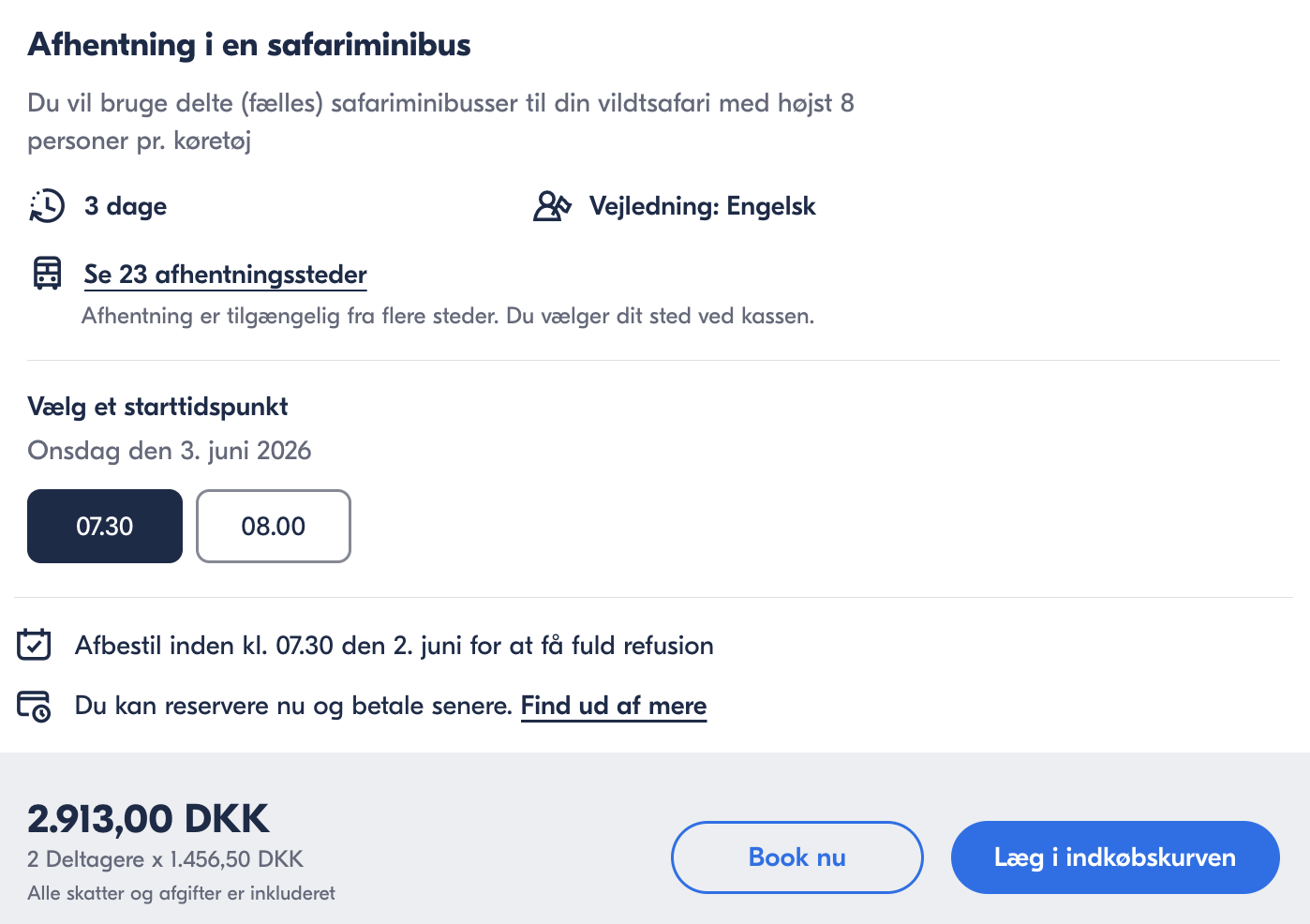1310x924 pixels.
Task: Choose the 08.00 start time
Action: point(274,526)
